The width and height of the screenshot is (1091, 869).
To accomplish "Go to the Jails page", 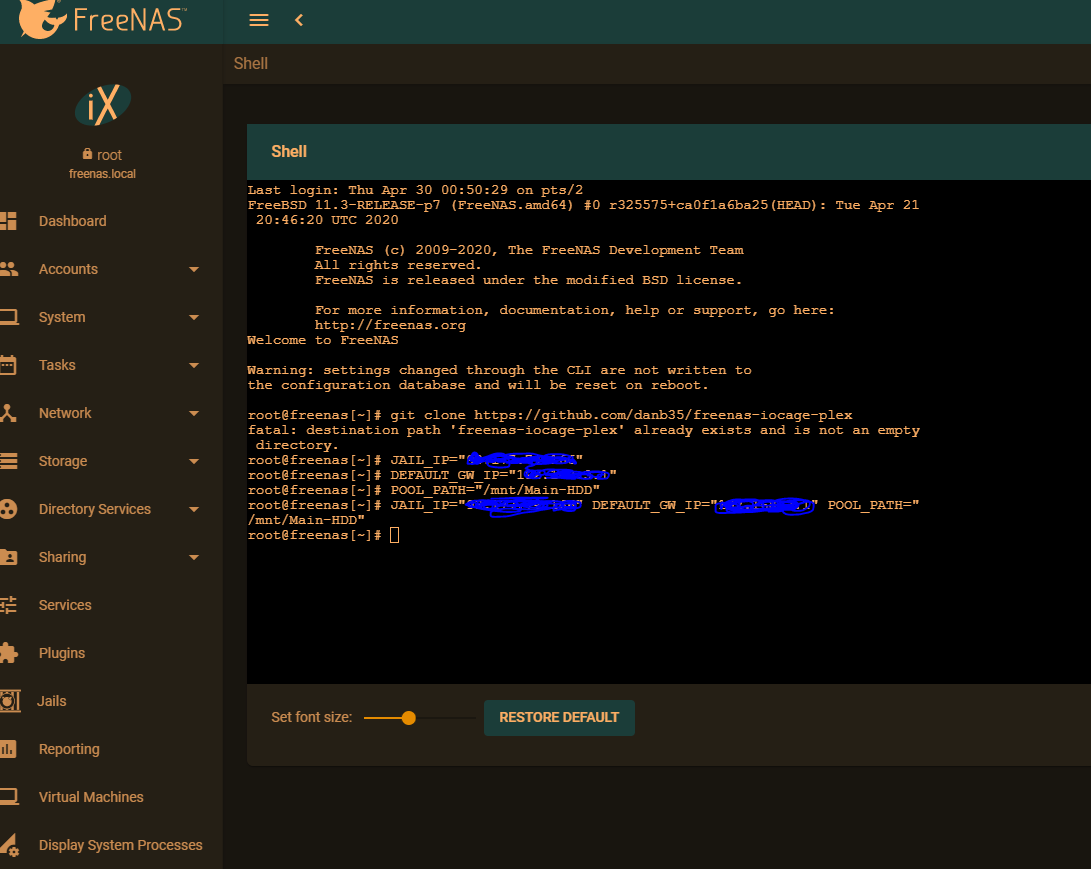I will click(x=51, y=701).
